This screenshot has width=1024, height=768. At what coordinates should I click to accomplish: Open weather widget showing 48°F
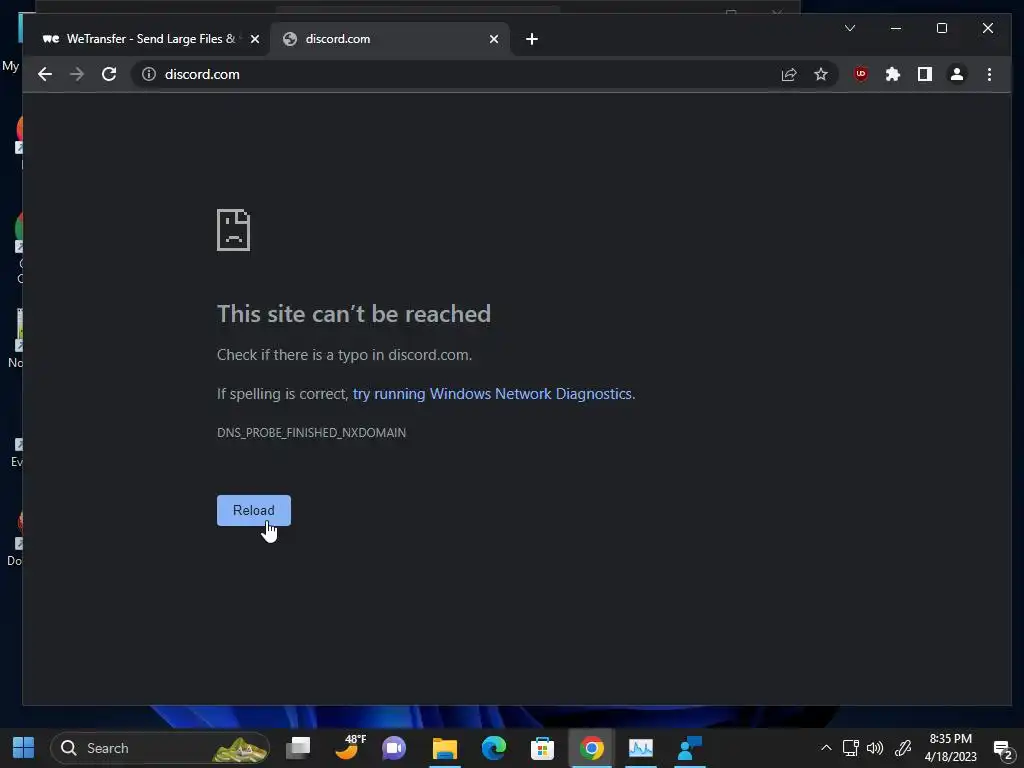[x=348, y=748]
